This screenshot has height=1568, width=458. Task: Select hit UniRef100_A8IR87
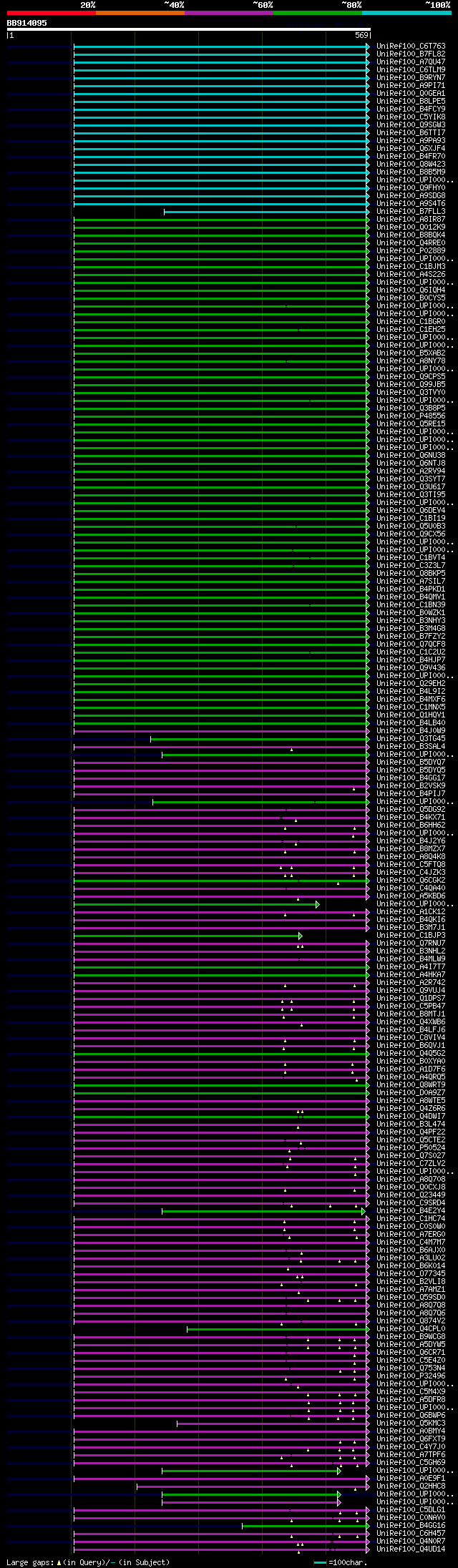(411, 220)
